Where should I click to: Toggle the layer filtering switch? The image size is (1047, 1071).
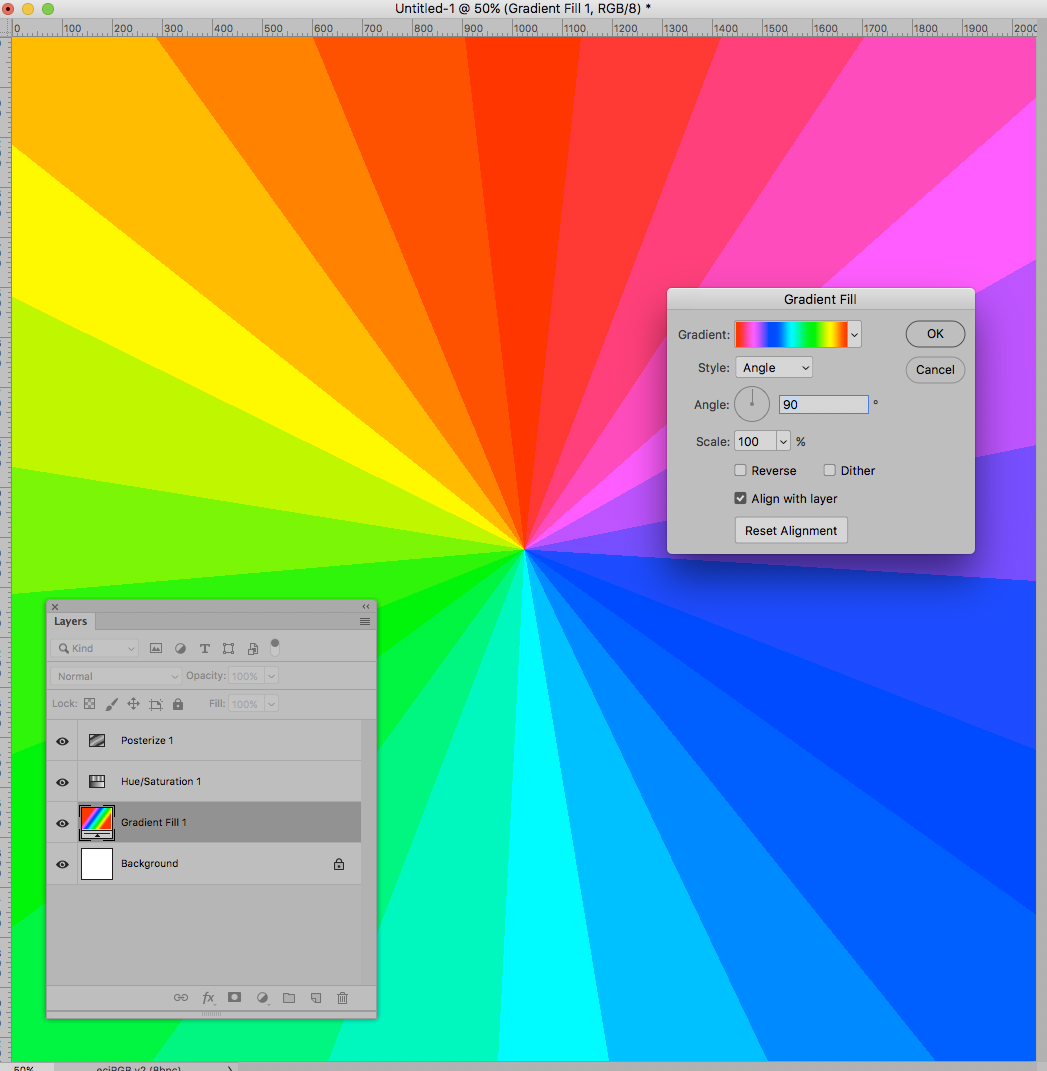[x=275, y=647]
